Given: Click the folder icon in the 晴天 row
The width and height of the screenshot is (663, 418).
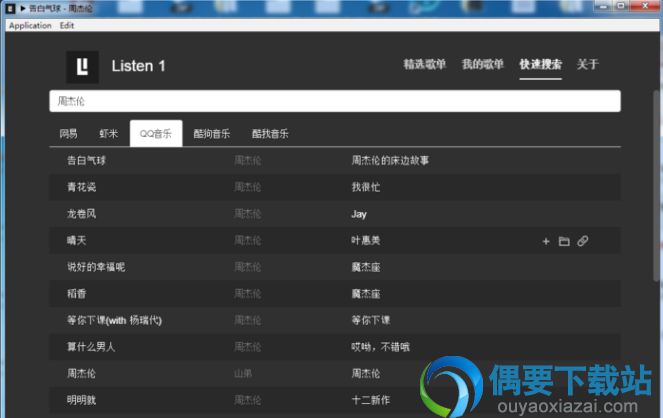Looking at the screenshot, I should (x=564, y=241).
